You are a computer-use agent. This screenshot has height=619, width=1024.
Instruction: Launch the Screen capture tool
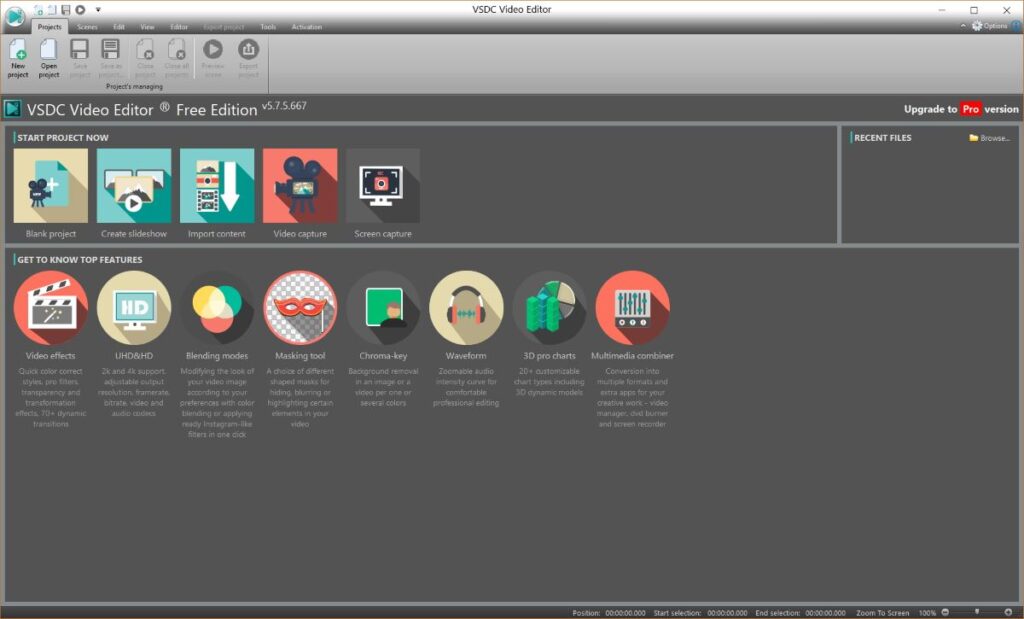(x=382, y=186)
